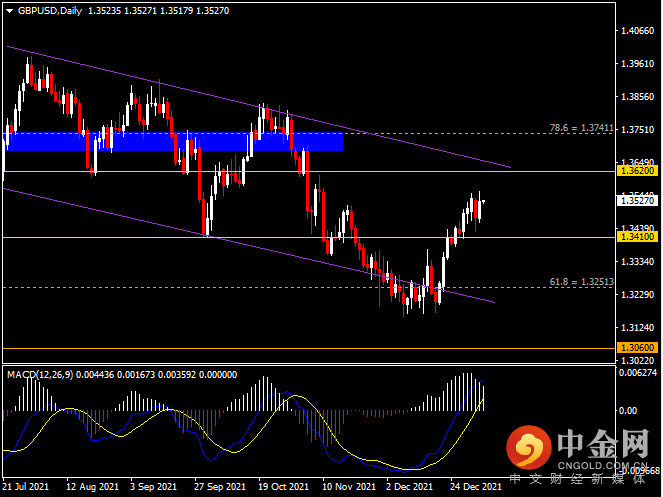
Task: Click the 12 Aug 2021 date label
Action: click(x=93, y=487)
